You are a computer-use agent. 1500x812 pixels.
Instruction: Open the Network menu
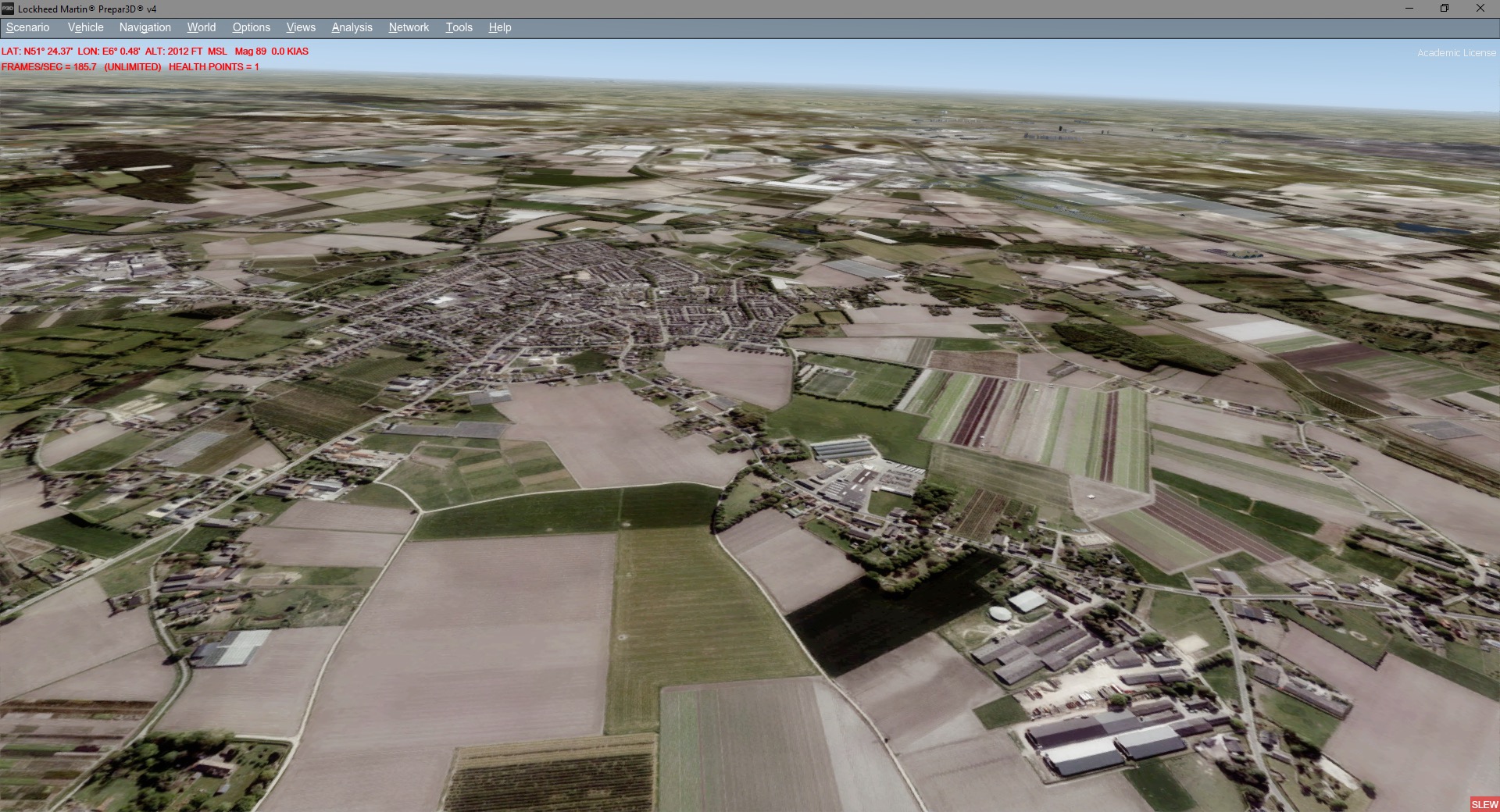[x=409, y=27]
